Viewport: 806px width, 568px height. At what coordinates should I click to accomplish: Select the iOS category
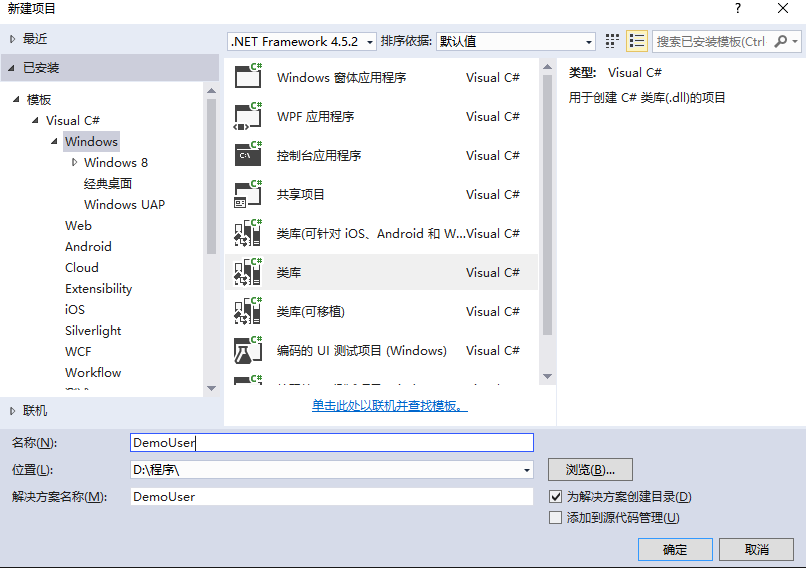pos(75,310)
